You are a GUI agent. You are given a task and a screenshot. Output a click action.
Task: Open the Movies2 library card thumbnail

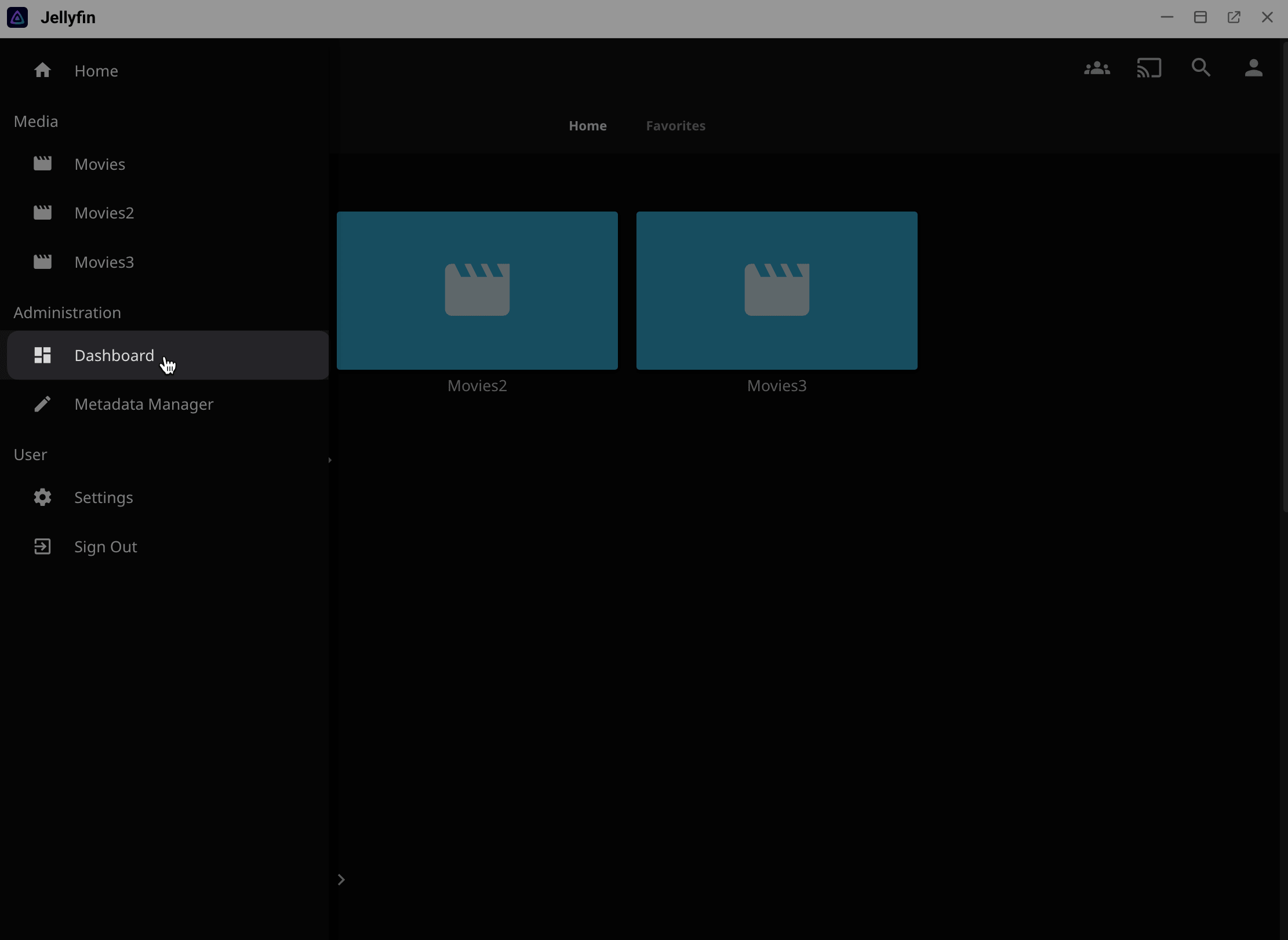[477, 290]
